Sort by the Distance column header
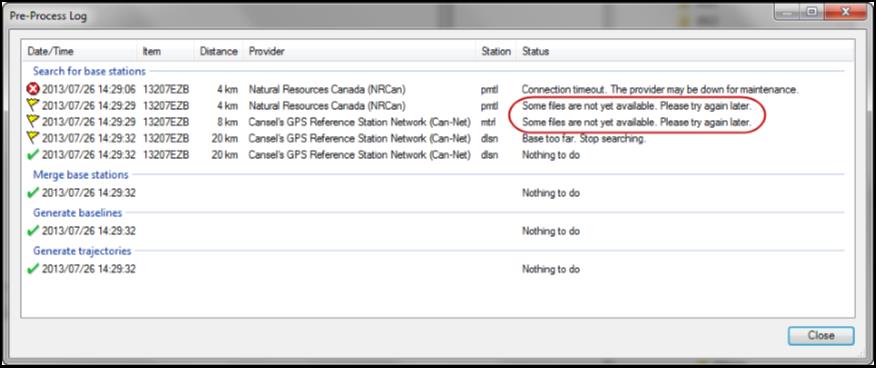This screenshot has height=368, width=876. [x=219, y=51]
